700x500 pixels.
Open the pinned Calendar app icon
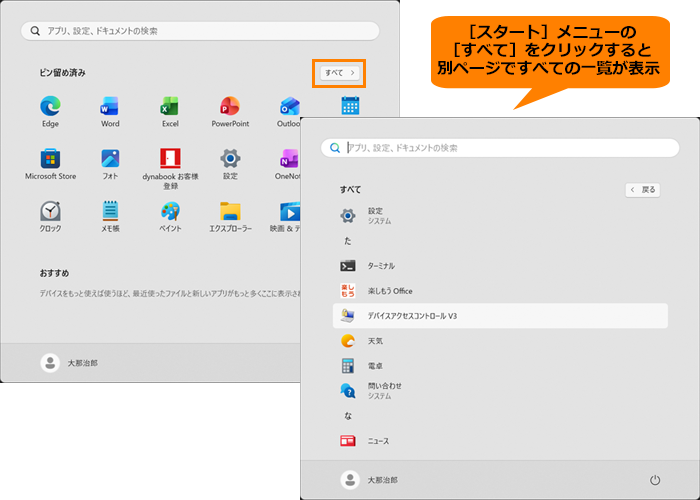350,106
